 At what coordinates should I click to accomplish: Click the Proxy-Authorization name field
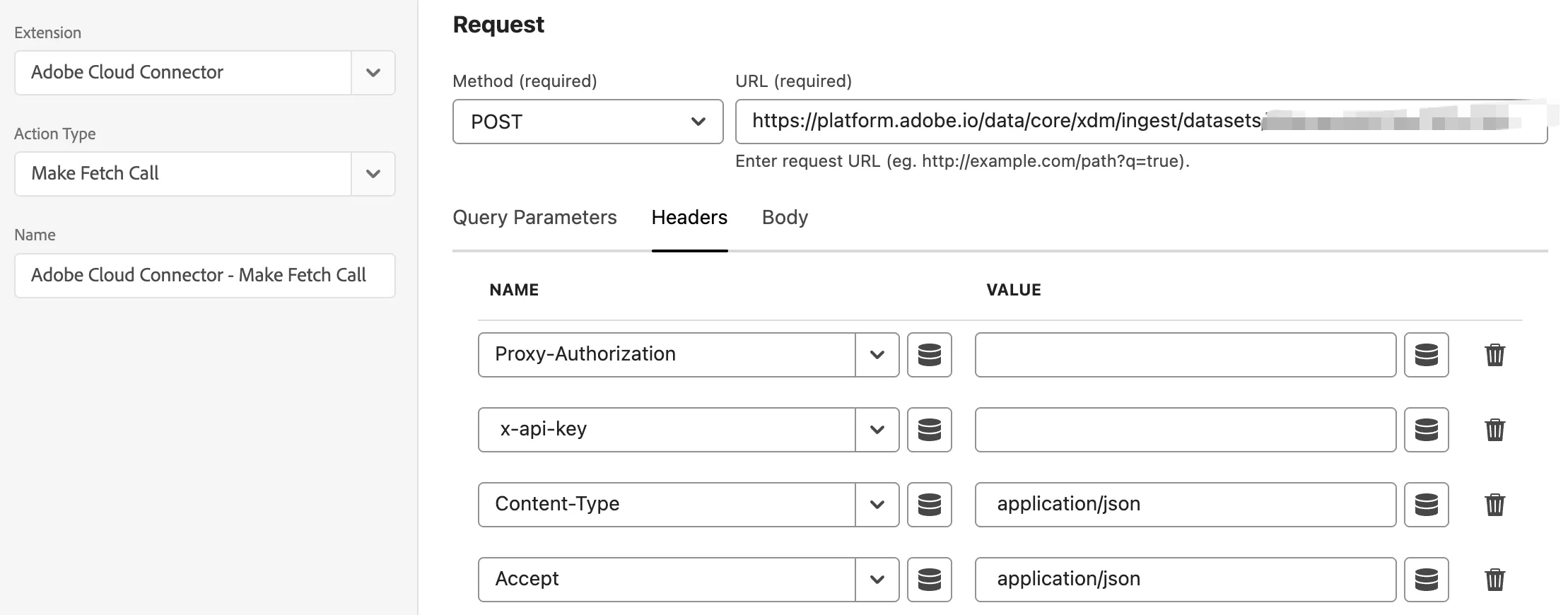667,355
